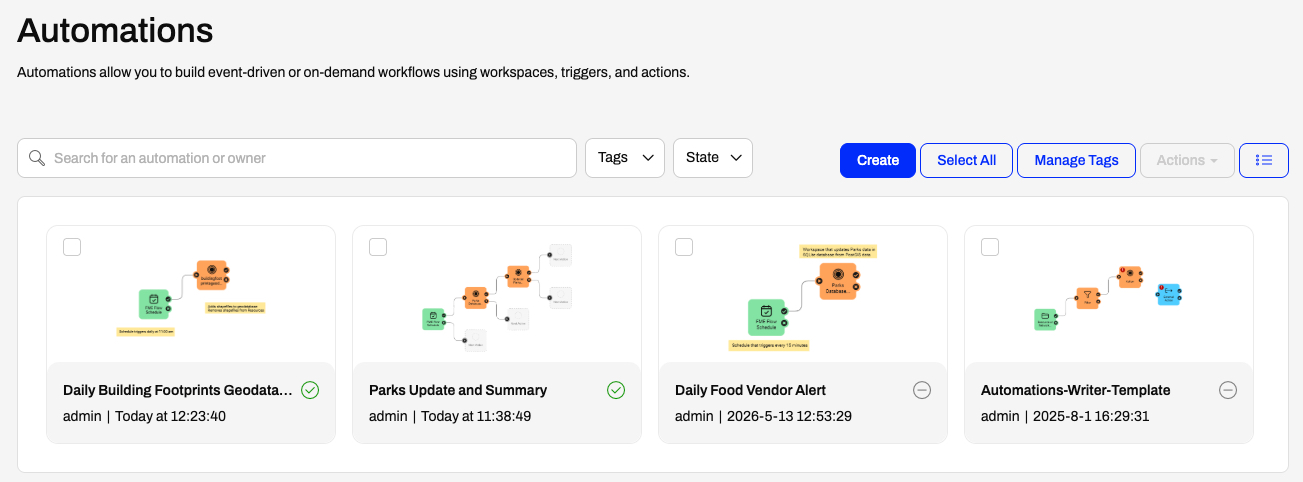
Task: Check the Daily Food Vendor Alert checkbox
Action: [684, 247]
